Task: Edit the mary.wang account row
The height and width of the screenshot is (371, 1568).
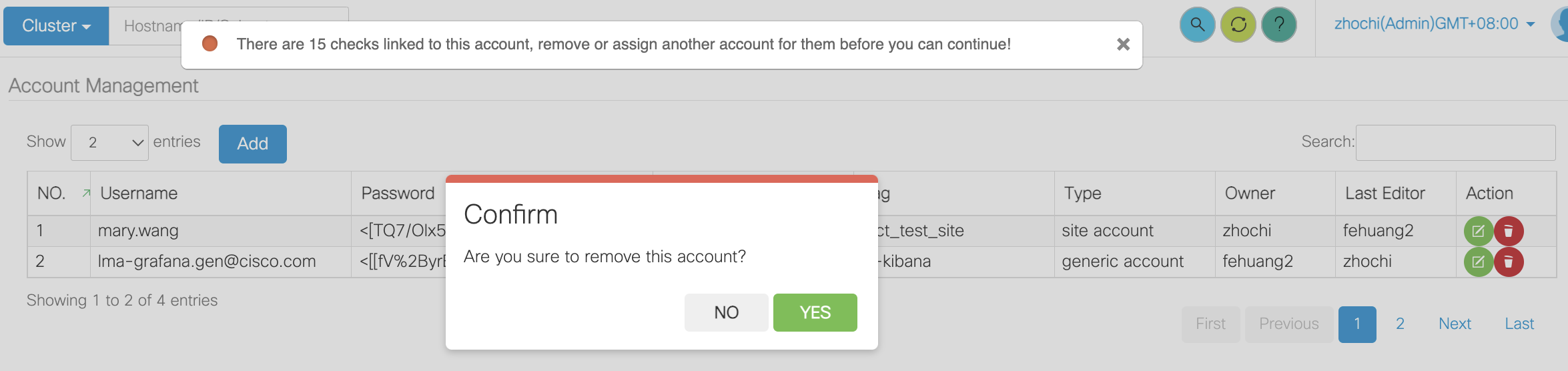Action: (1478, 231)
